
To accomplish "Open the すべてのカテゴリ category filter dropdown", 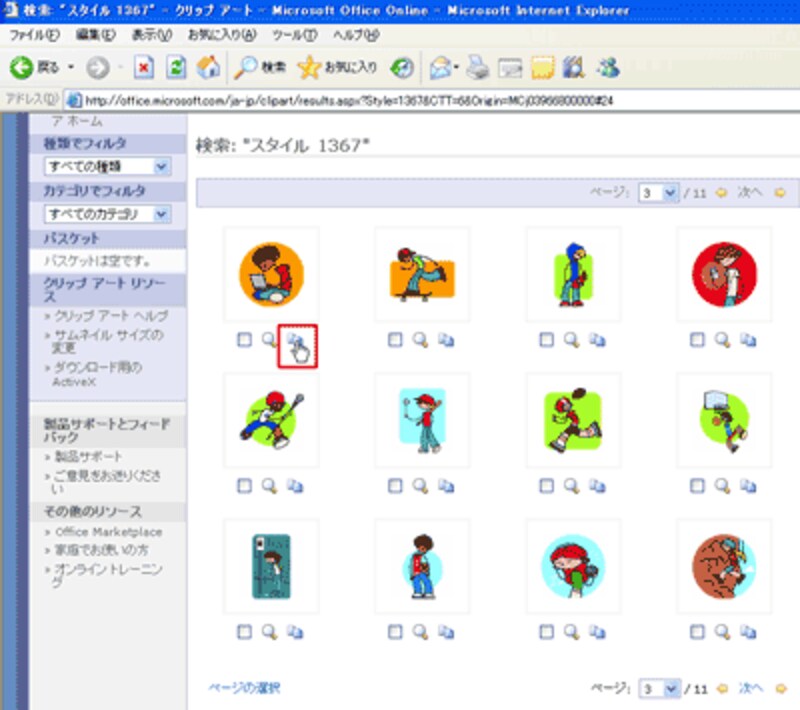I will pos(108,214).
